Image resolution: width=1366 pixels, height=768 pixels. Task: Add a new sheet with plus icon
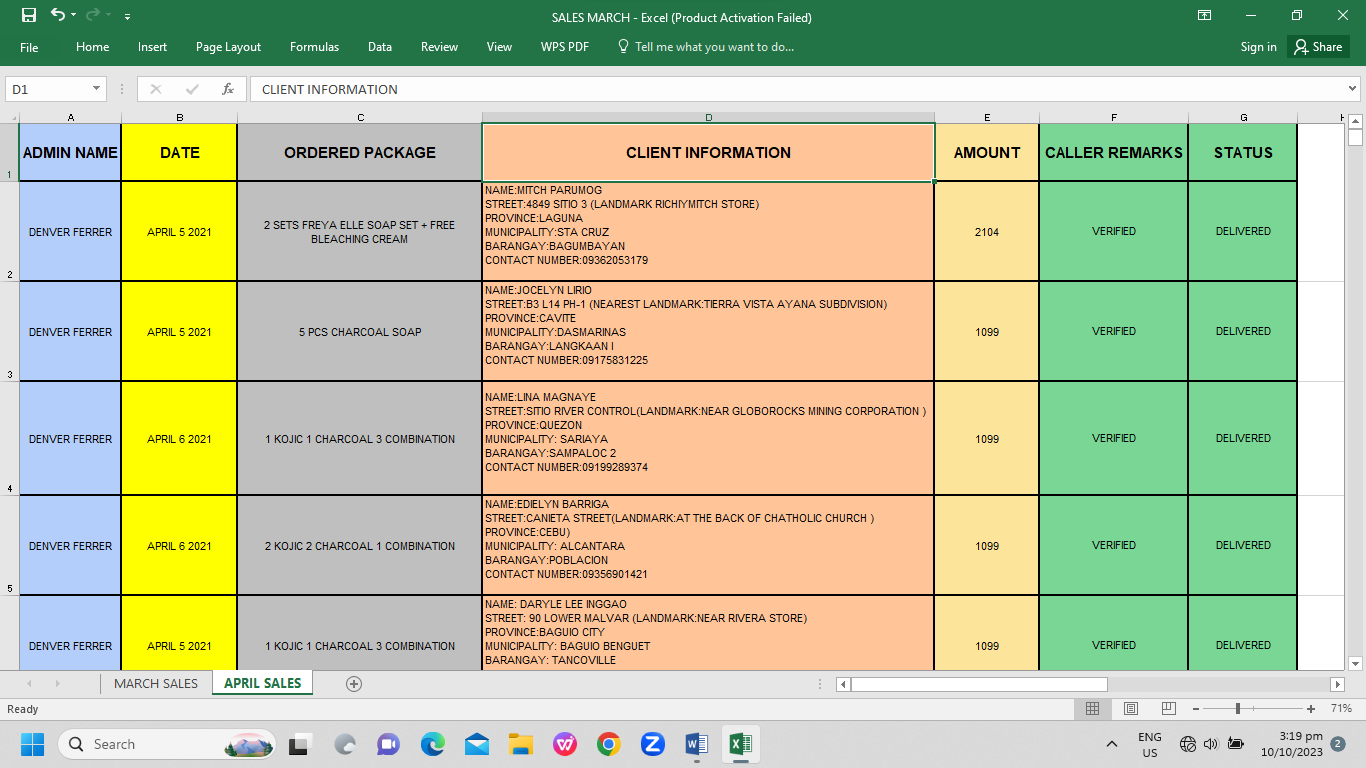click(x=353, y=684)
